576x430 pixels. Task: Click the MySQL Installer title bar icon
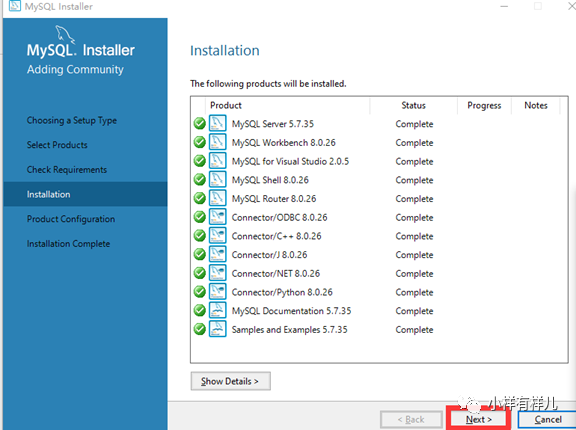(x=15, y=6)
